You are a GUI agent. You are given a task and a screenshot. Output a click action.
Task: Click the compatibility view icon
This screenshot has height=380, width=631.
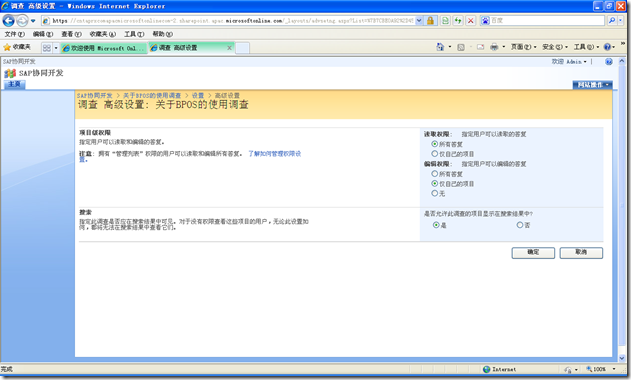(445, 21)
